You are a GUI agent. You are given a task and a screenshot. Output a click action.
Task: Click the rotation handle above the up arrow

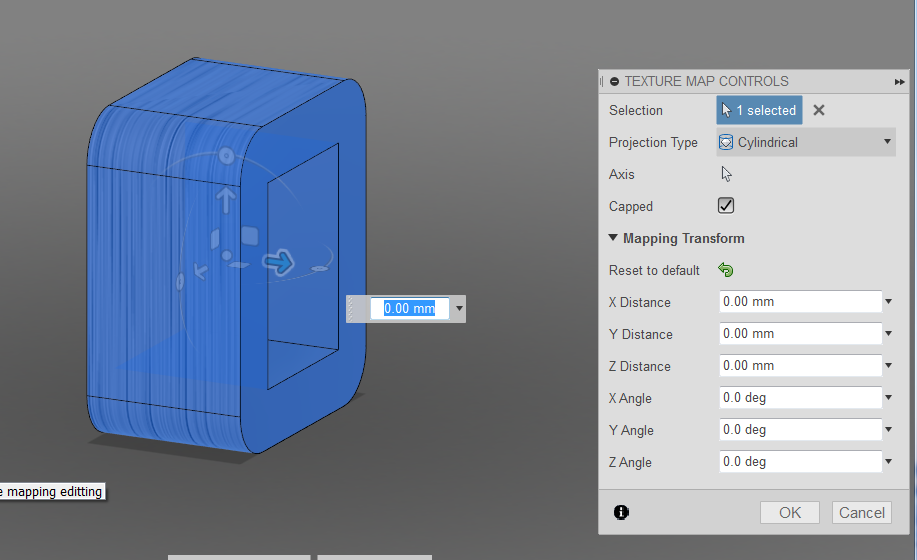[x=226, y=156]
